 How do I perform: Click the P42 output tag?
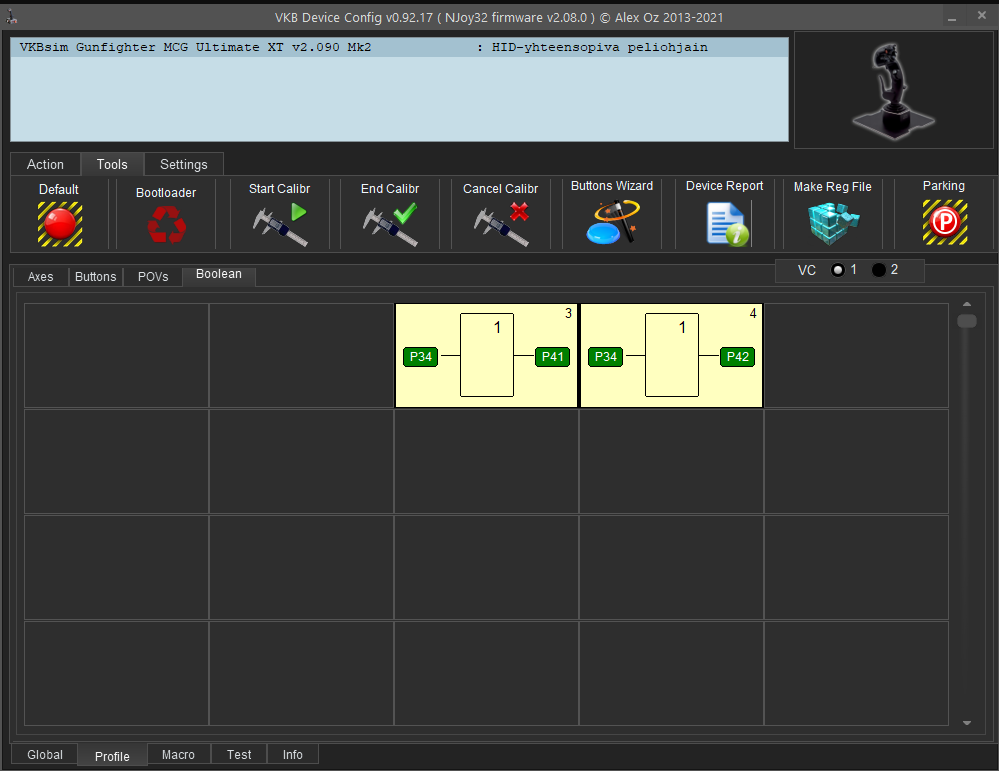tap(737, 357)
